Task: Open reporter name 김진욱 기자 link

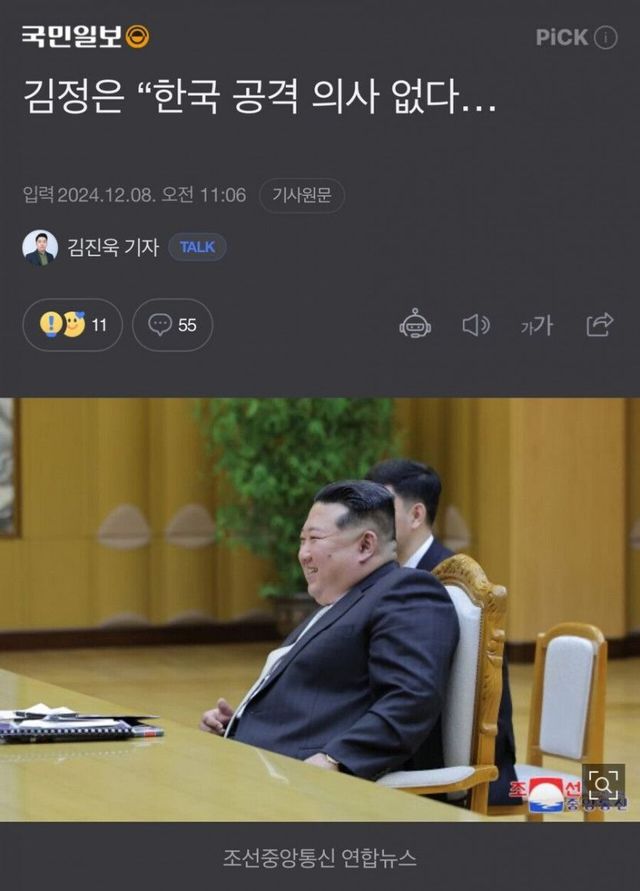Action: [113, 248]
